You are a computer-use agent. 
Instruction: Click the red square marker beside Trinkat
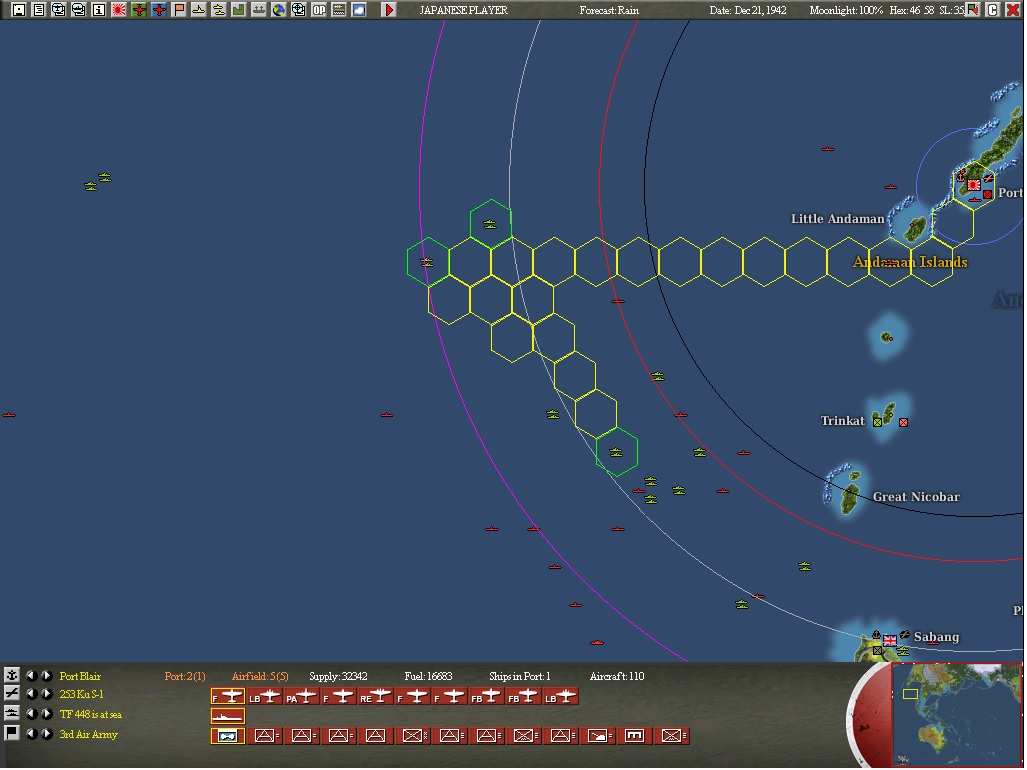[x=903, y=422]
